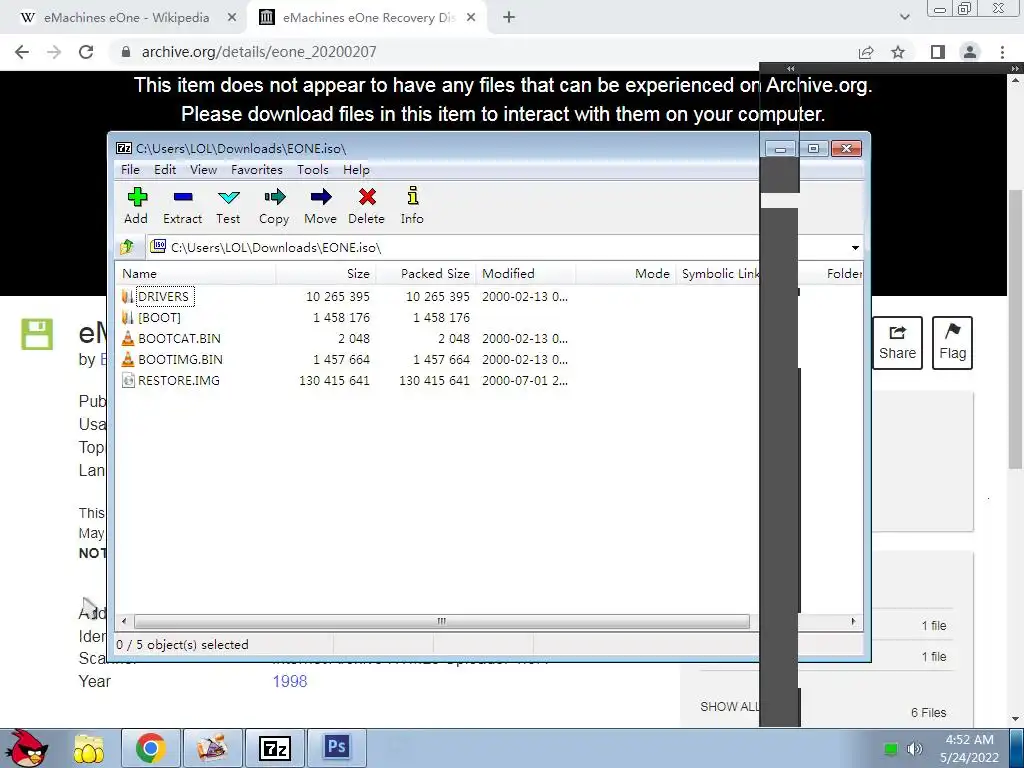Open Chrome from the taskbar
The height and width of the screenshot is (768, 1024).
click(x=151, y=748)
